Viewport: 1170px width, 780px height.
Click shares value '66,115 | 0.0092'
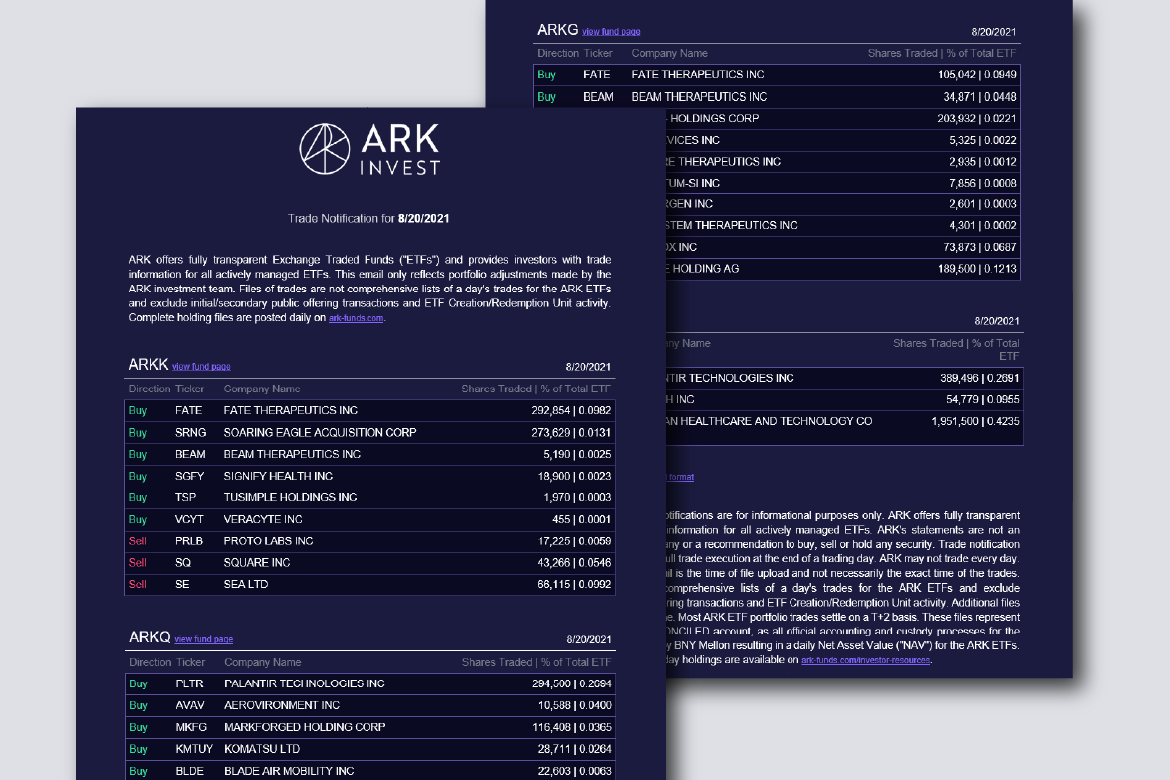click(574, 584)
